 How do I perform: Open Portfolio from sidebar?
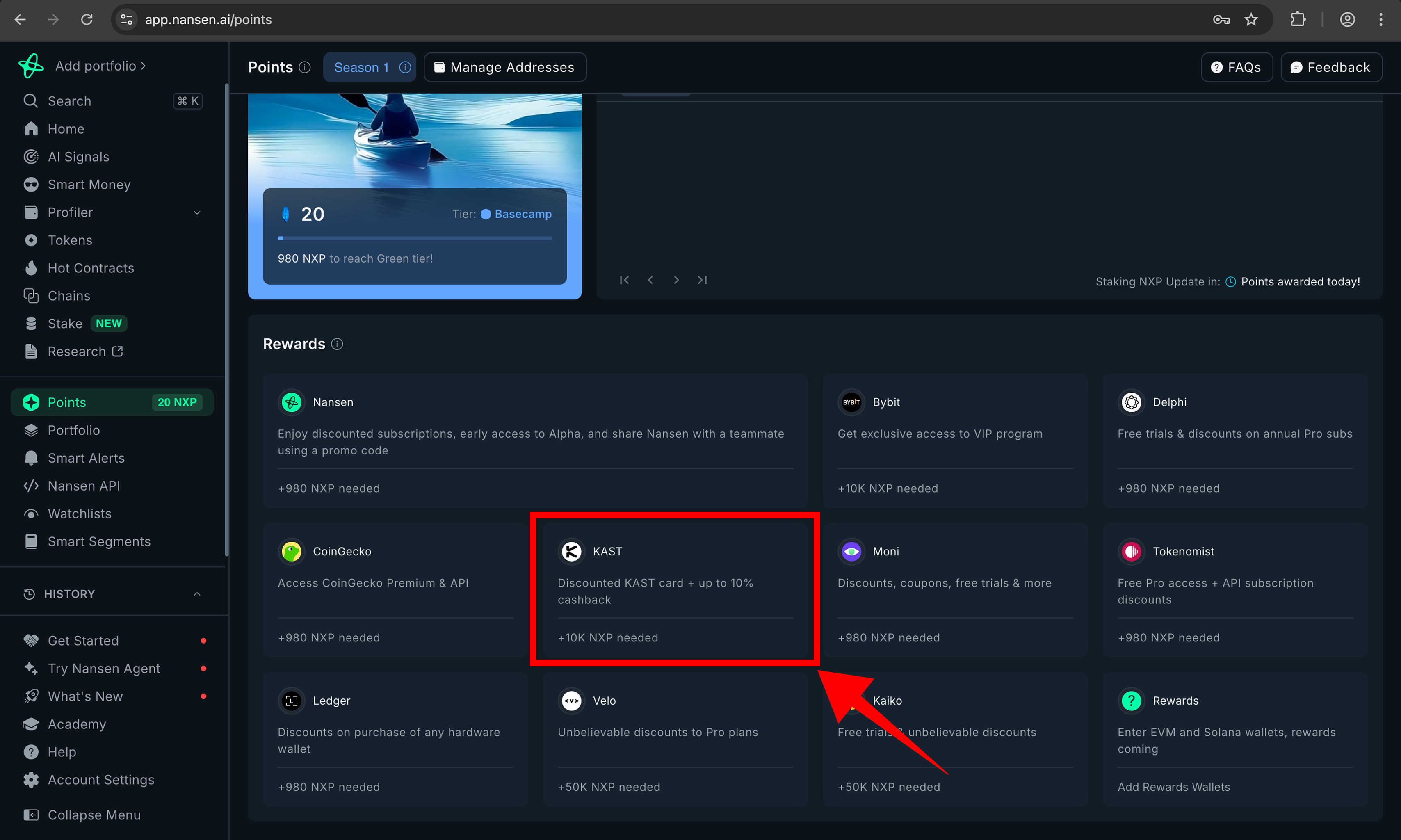pos(112,429)
